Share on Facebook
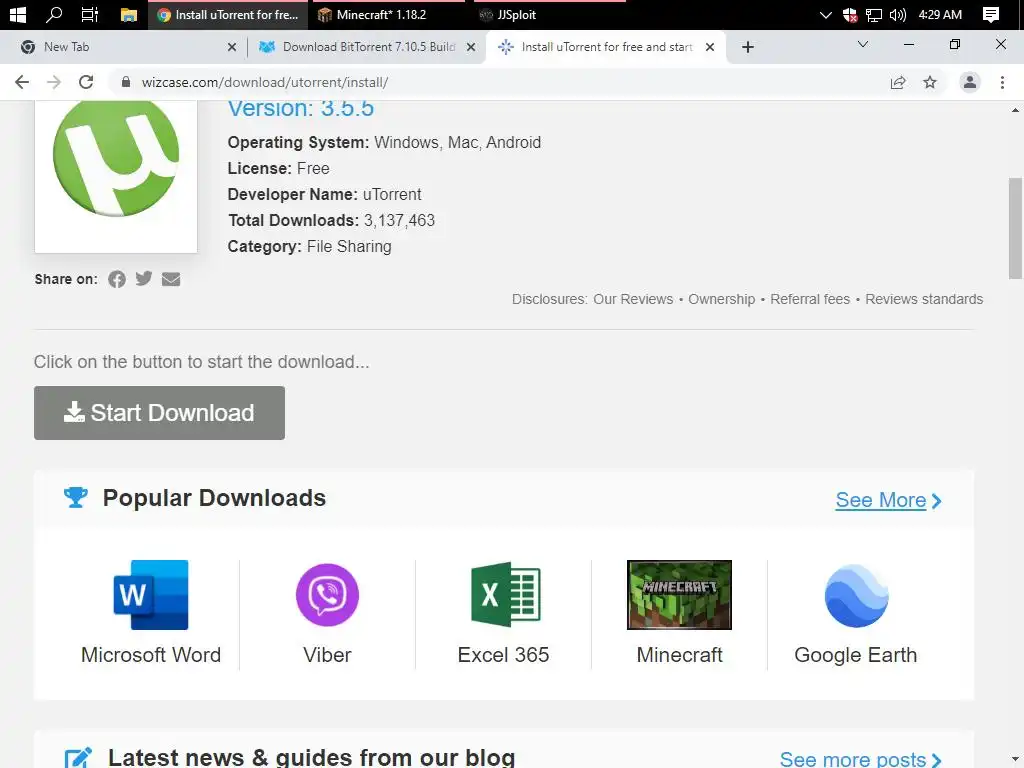The image size is (1024, 768). coord(117,280)
